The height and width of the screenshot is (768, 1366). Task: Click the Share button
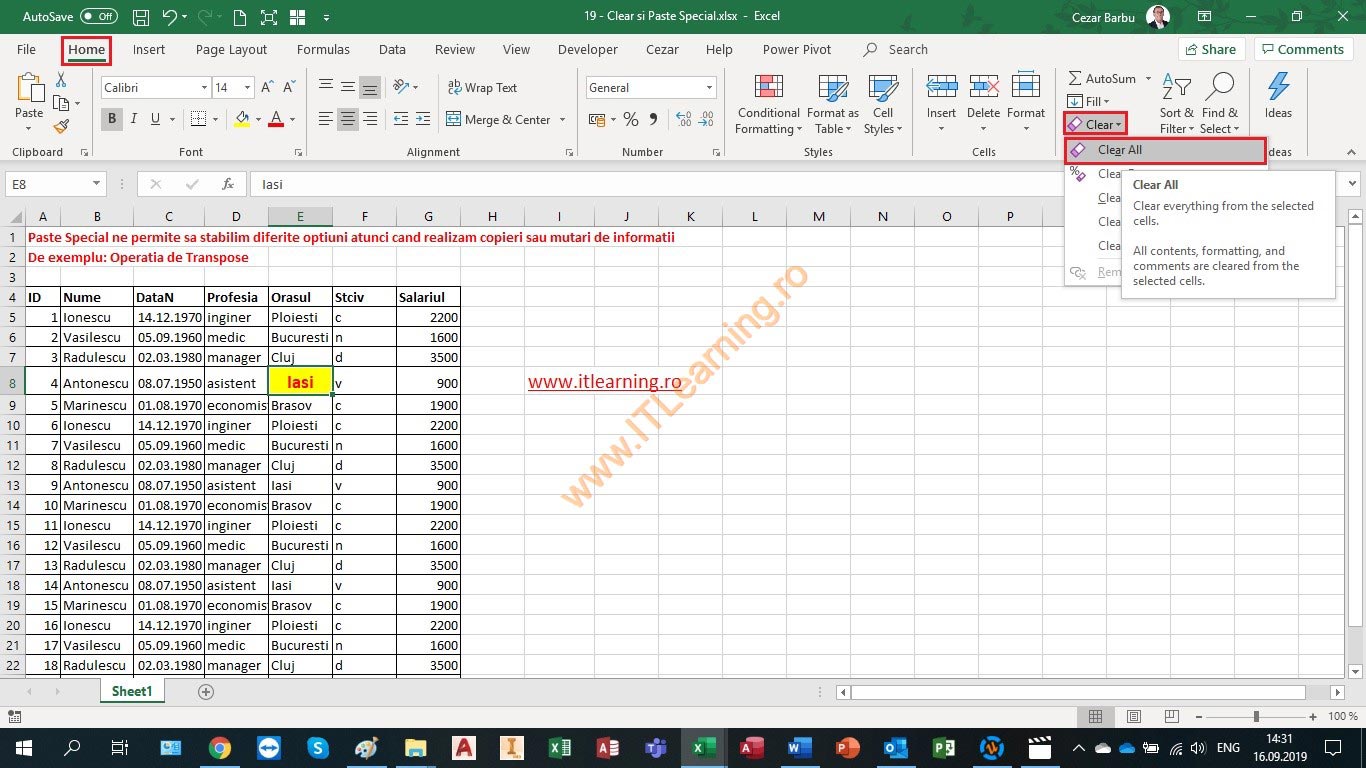[1210, 49]
